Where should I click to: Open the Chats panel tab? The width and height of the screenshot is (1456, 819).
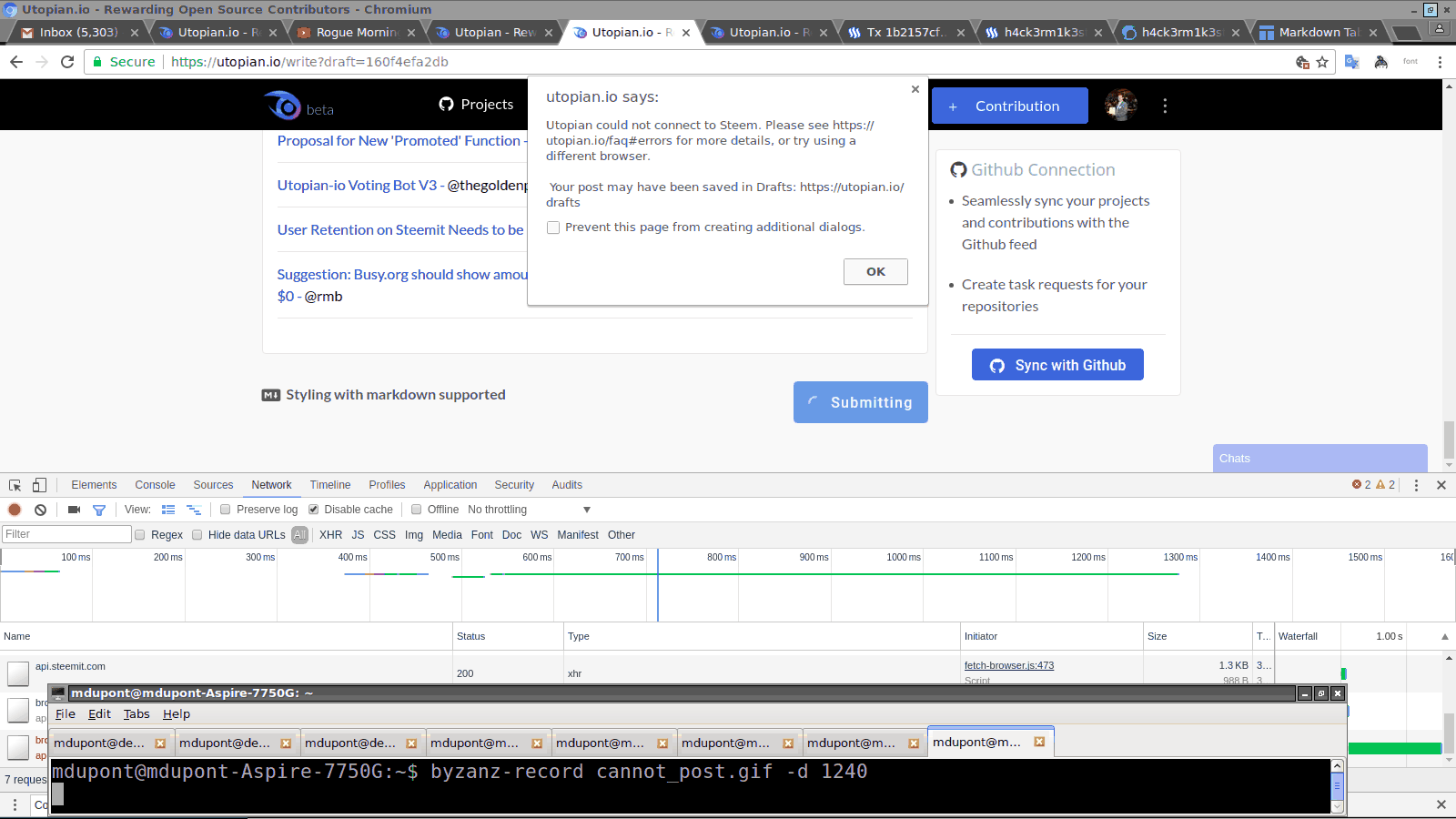pyautogui.click(x=1319, y=458)
